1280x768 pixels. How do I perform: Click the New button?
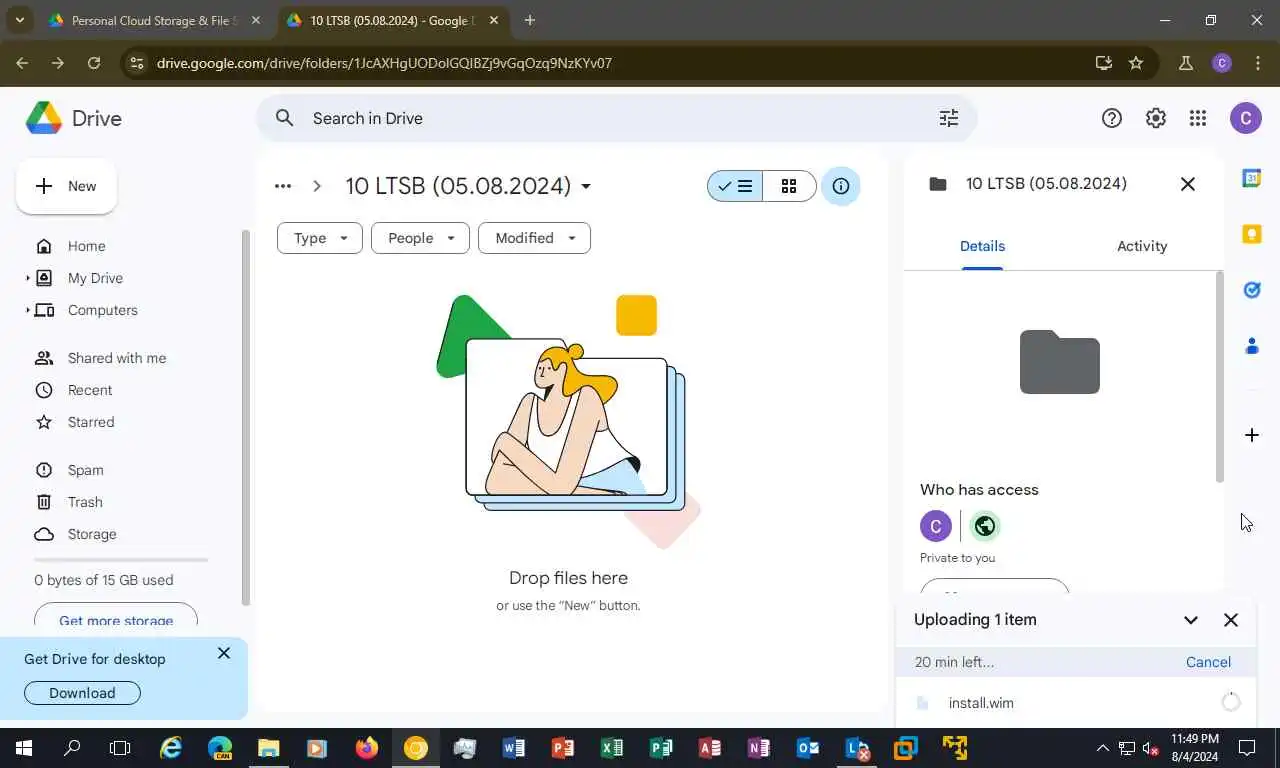tap(66, 186)
